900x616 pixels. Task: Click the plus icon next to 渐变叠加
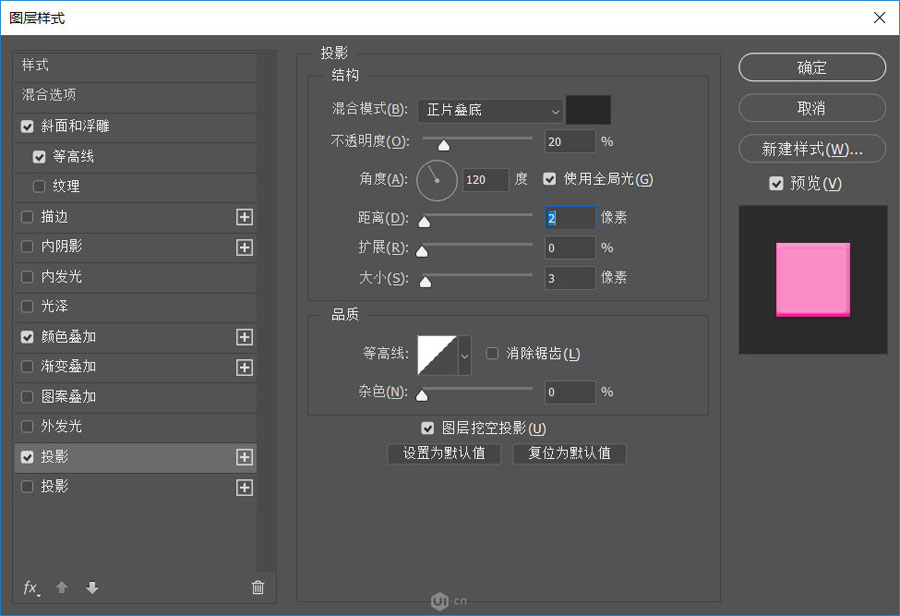pyautogui.click(x=245, y=367)
